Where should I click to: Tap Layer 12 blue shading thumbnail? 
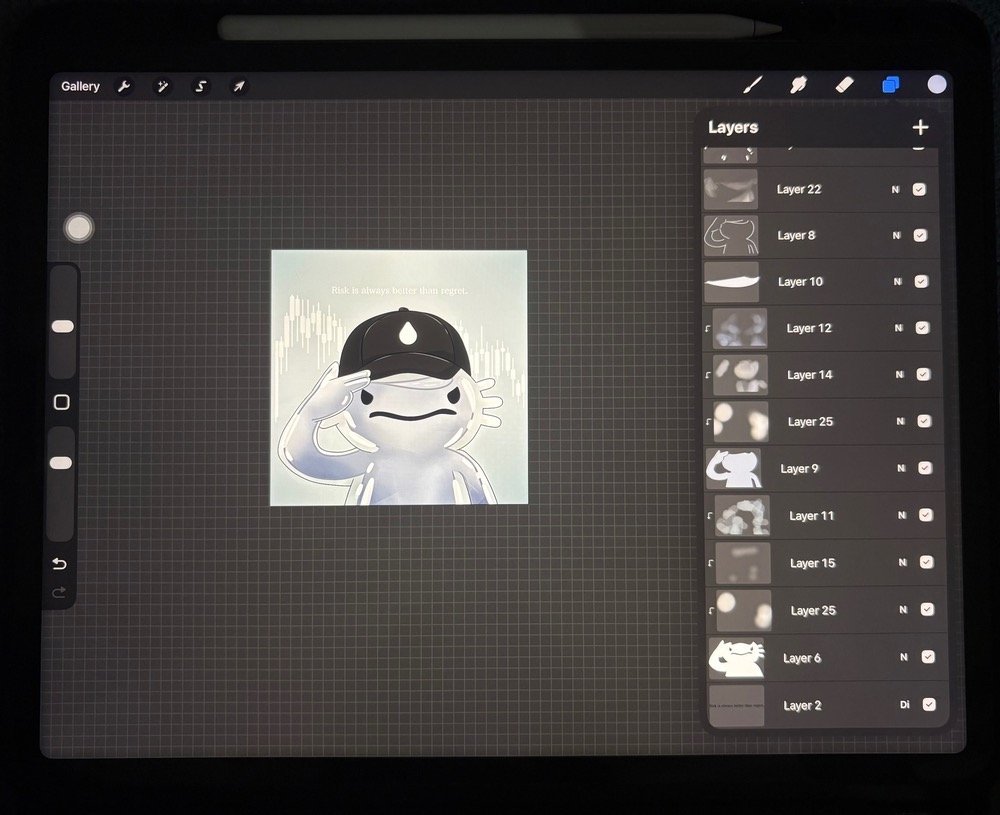point(740,328)
